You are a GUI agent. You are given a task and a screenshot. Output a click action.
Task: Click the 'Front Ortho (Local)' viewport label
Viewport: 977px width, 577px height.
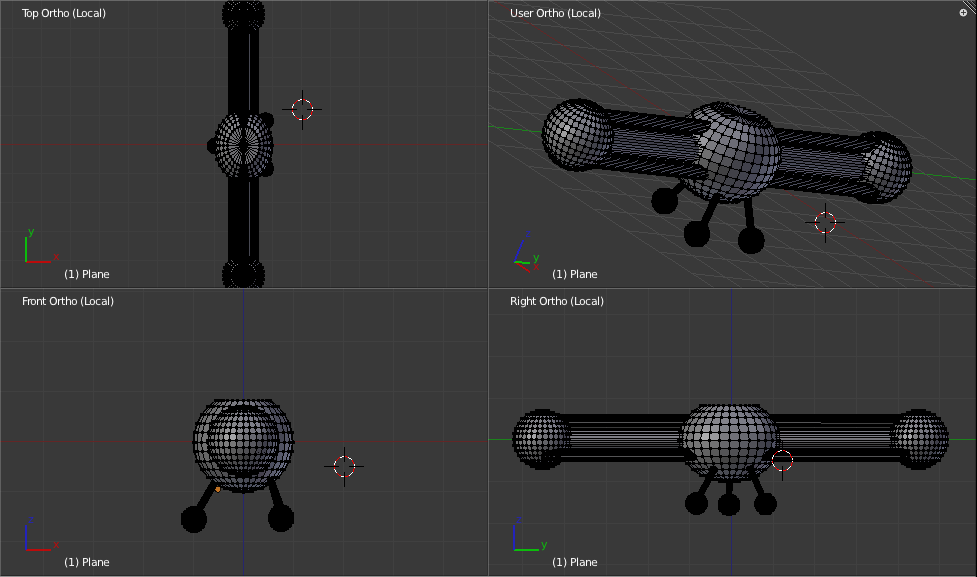[x=68, y=301]
